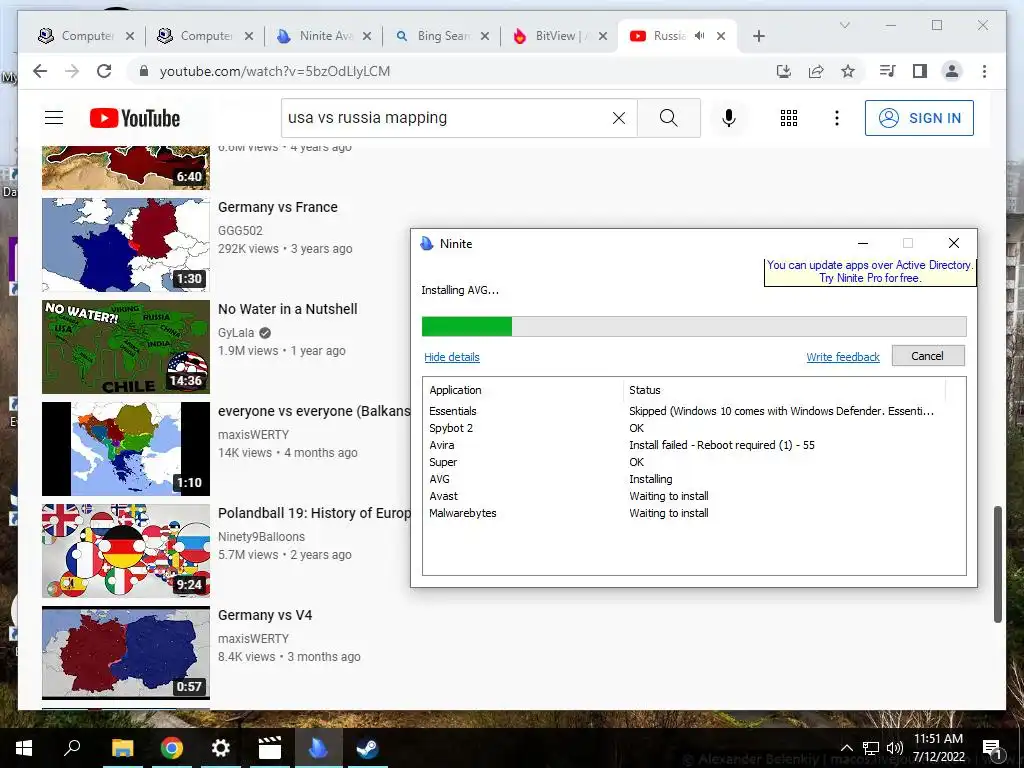Open Germany vs V4 thumbnail

point(126,652)
